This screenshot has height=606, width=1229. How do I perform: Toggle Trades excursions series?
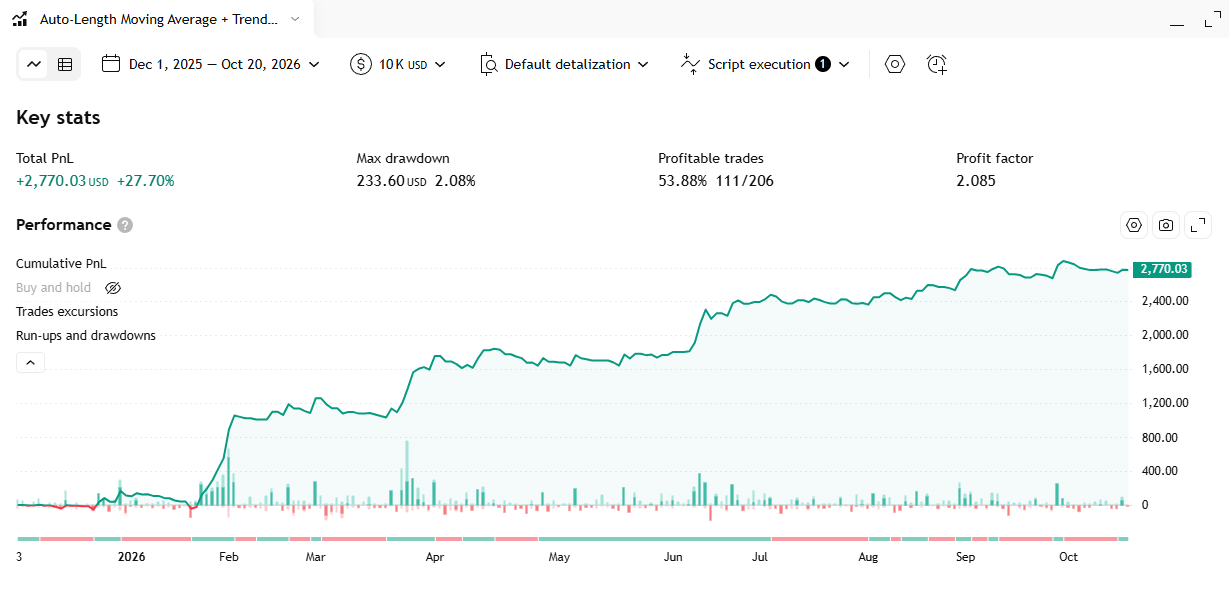[x=67, y=312]
